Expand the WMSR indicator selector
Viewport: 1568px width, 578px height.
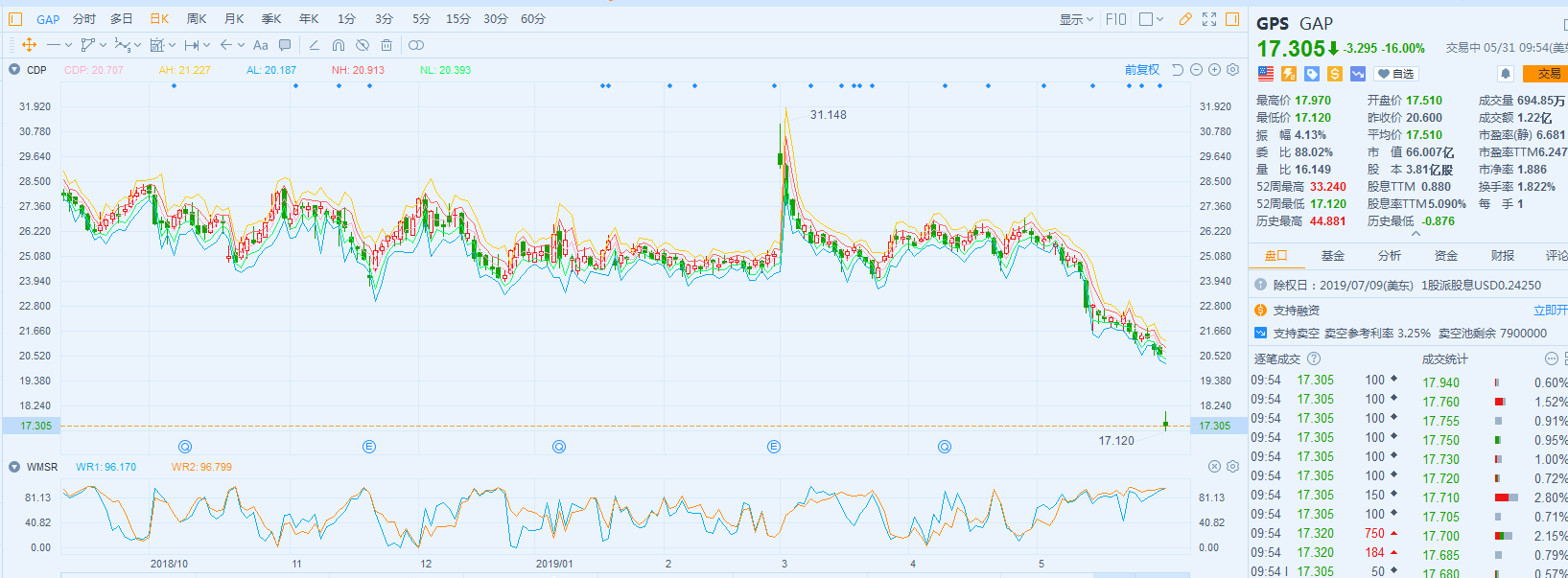click(14, 467)
